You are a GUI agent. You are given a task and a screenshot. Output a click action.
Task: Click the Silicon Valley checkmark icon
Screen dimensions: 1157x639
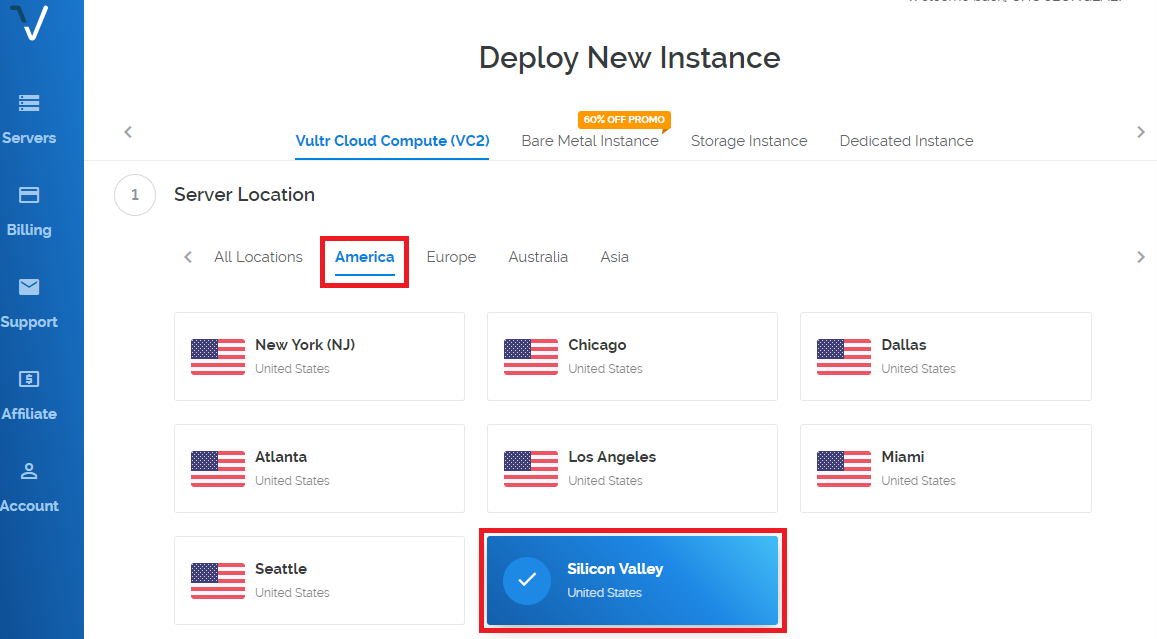[x=527, y=581]
